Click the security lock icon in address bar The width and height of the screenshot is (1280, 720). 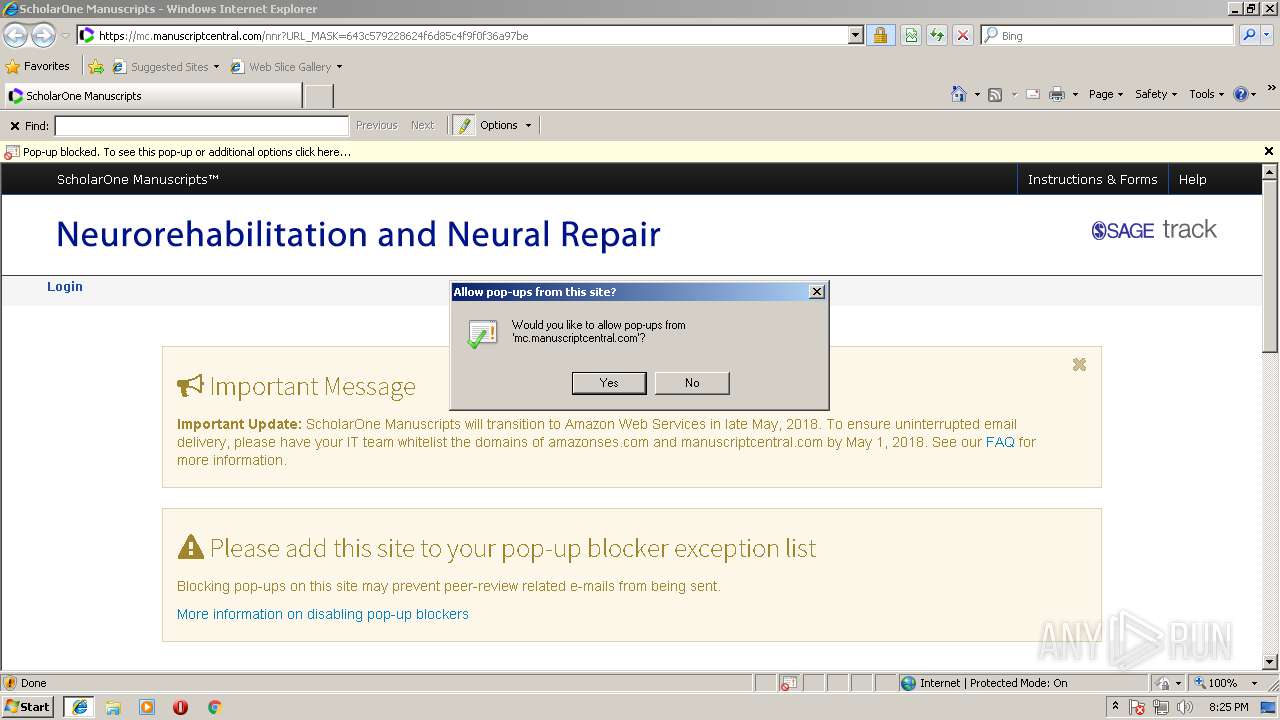coord(880,35)
